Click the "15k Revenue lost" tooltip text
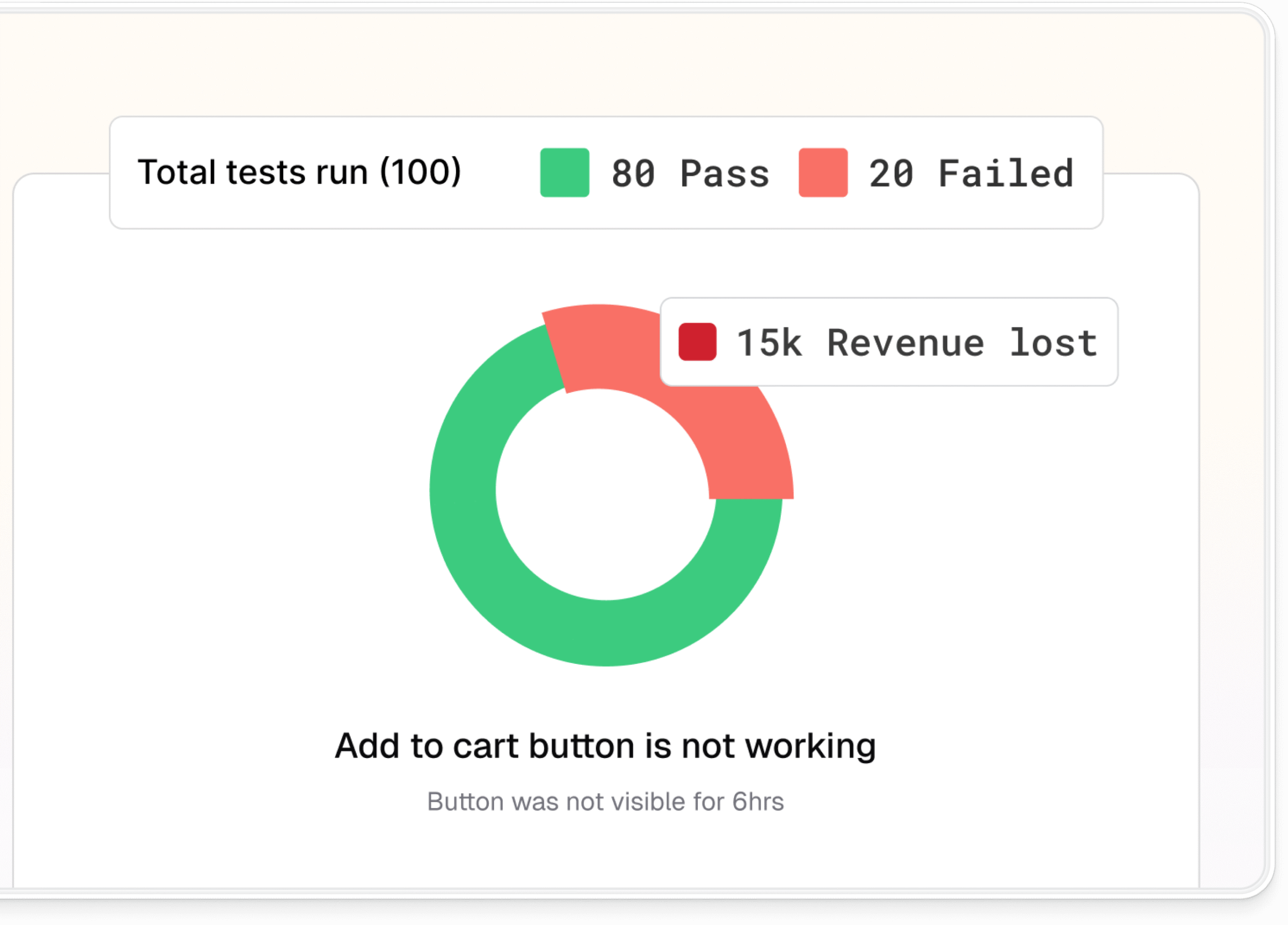 (917, 343)
